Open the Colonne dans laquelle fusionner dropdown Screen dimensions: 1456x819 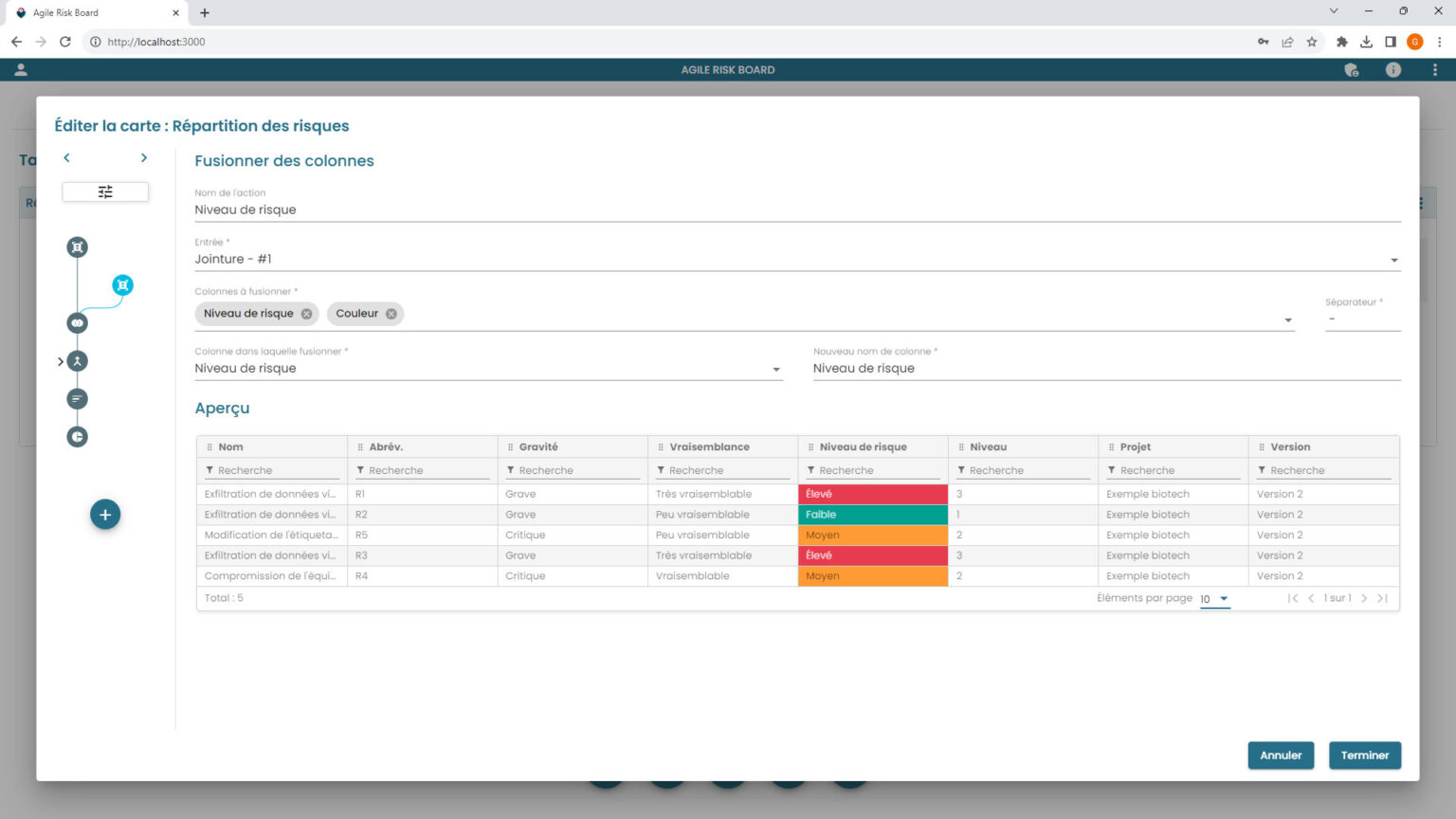777,369
